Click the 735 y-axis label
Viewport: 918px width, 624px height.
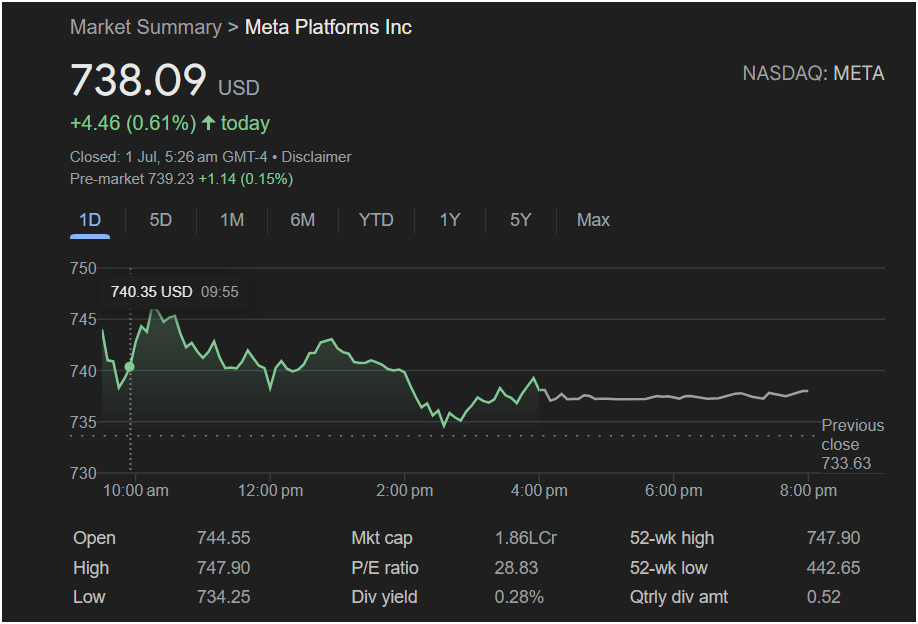[83, 422]
